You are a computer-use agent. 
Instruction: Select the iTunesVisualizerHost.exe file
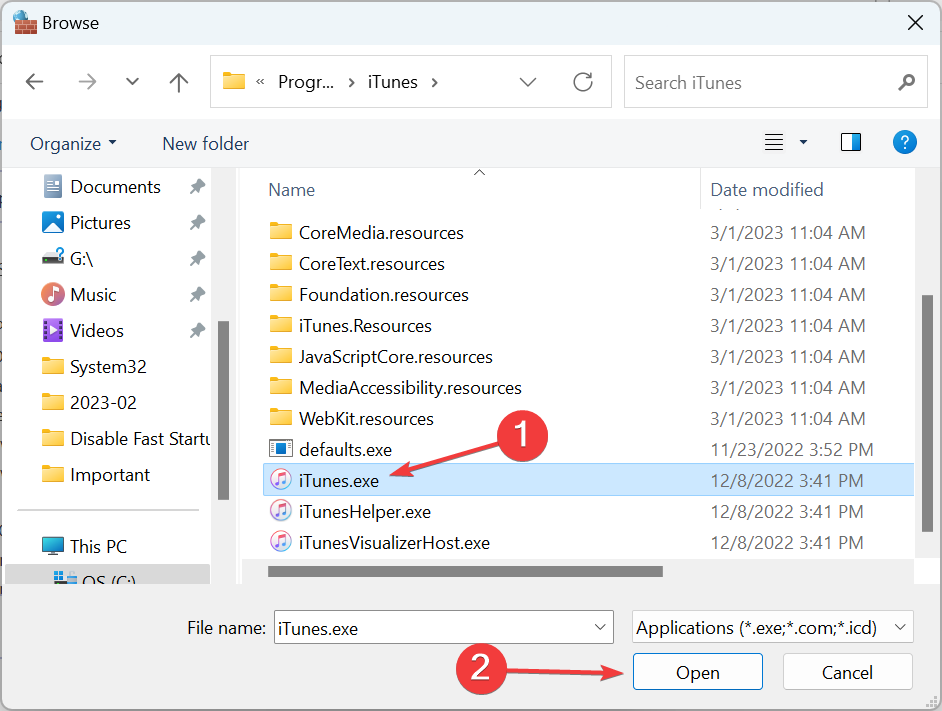394,543
